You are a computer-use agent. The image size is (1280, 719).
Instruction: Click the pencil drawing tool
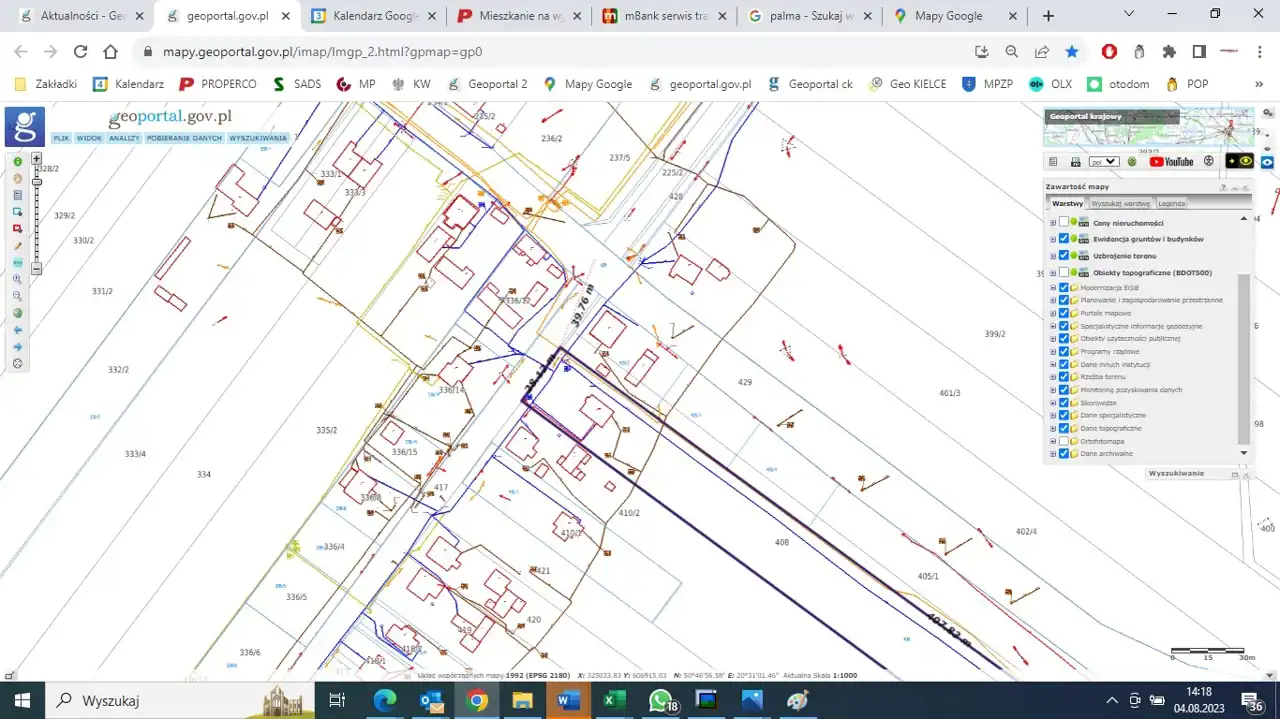[x=17, y=245]
